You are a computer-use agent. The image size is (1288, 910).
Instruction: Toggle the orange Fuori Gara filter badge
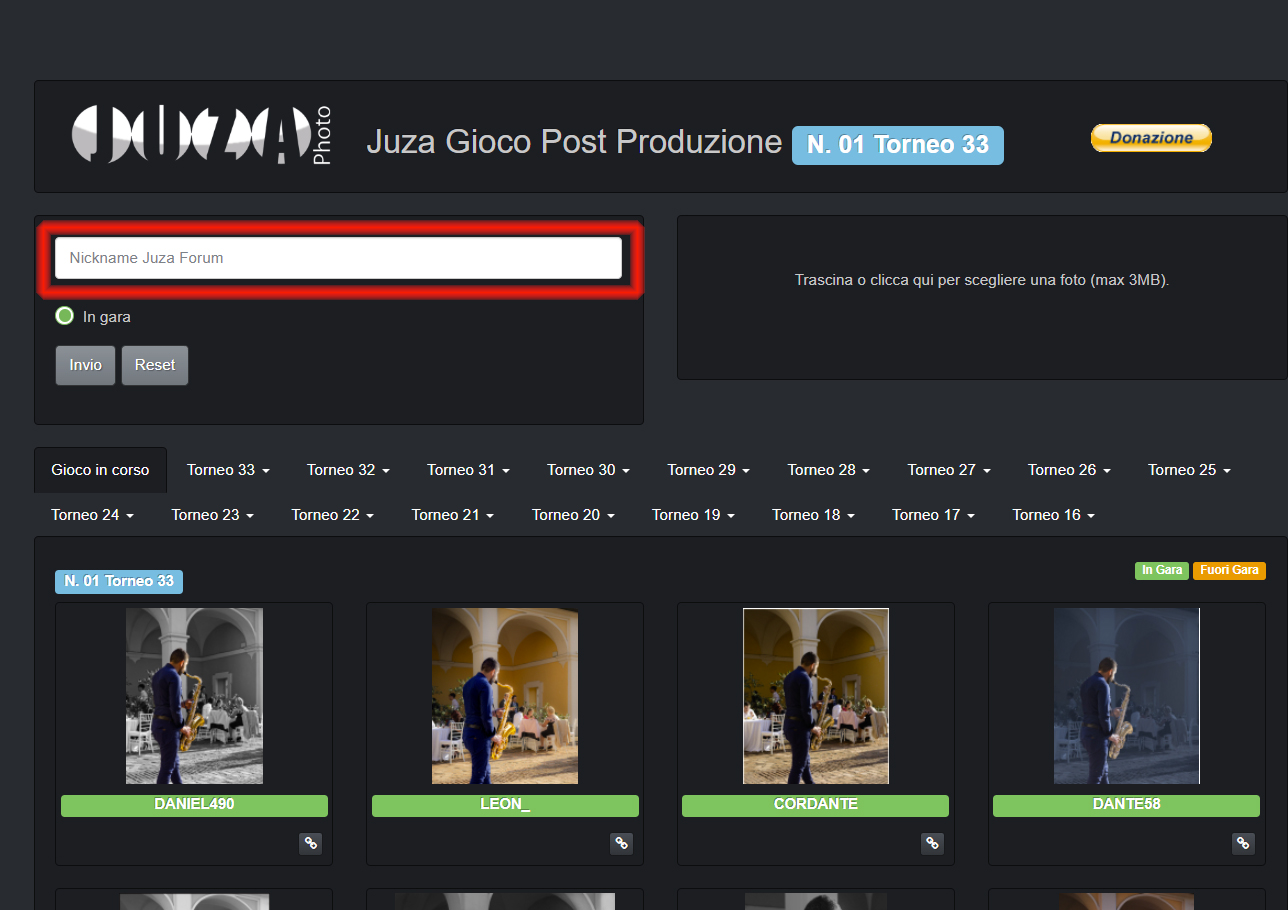(1229, 570)
